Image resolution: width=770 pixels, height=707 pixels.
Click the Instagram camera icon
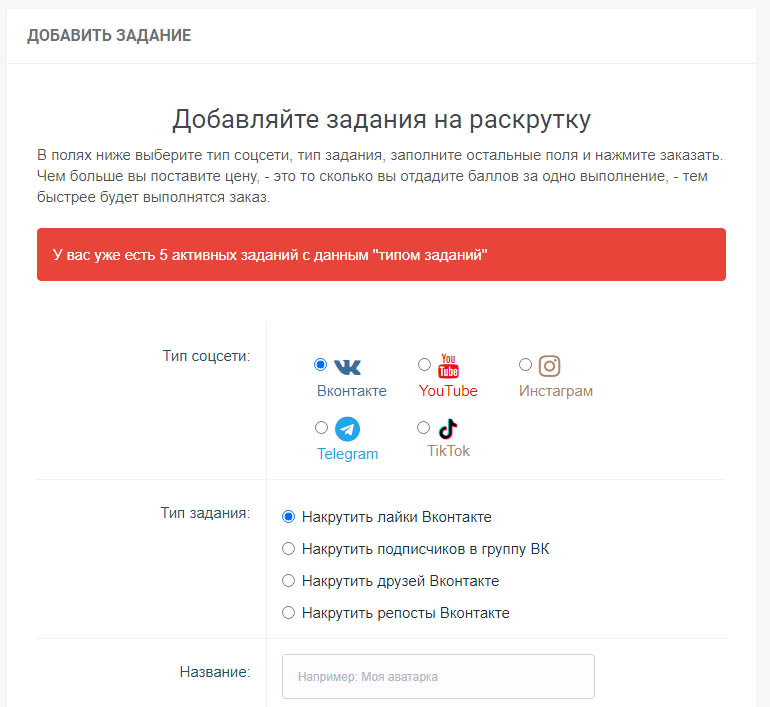click(x=549, y=366)
